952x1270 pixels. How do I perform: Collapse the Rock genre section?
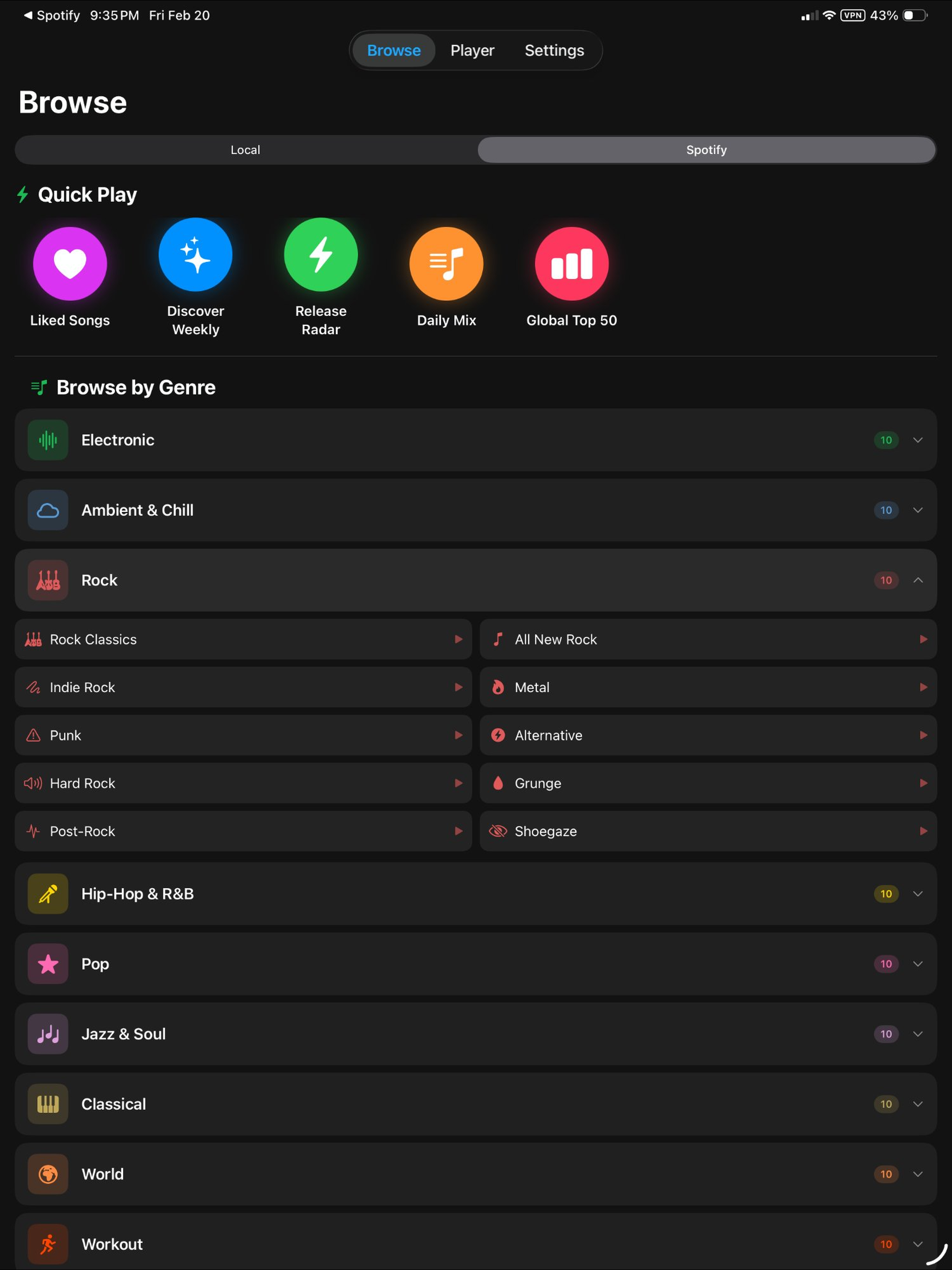coord(918,581)
